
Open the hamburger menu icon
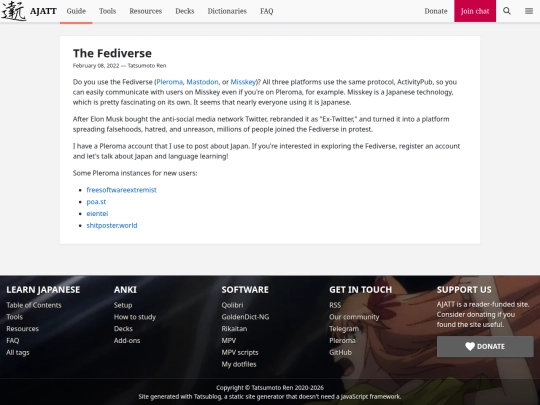[x=529, y=11]
